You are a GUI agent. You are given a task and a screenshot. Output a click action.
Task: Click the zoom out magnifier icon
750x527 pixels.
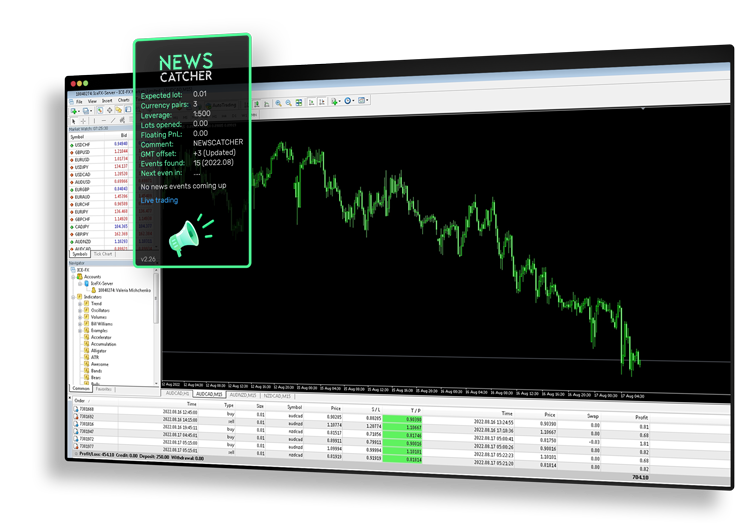coord(289,102)
